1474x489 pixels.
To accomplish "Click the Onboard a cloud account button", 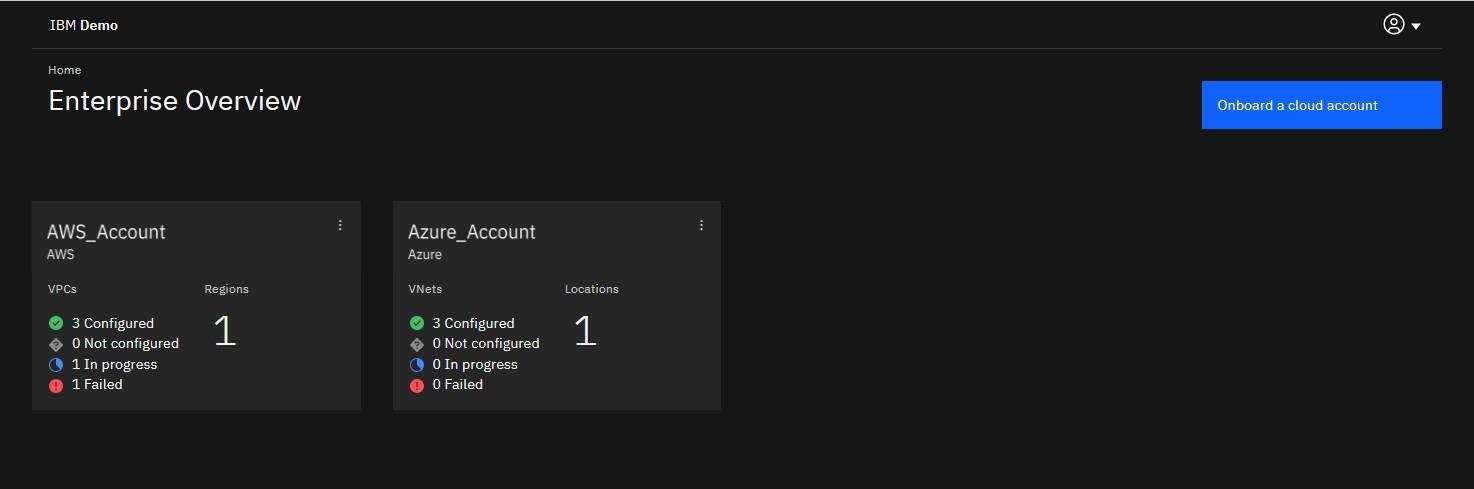I will [x=1321, y=105].
